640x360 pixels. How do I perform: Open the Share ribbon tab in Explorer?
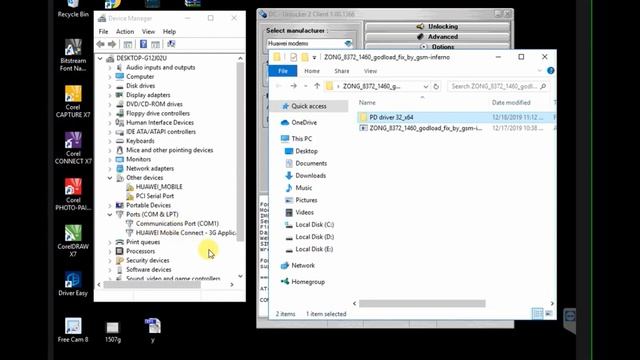(x=342, y=71)
